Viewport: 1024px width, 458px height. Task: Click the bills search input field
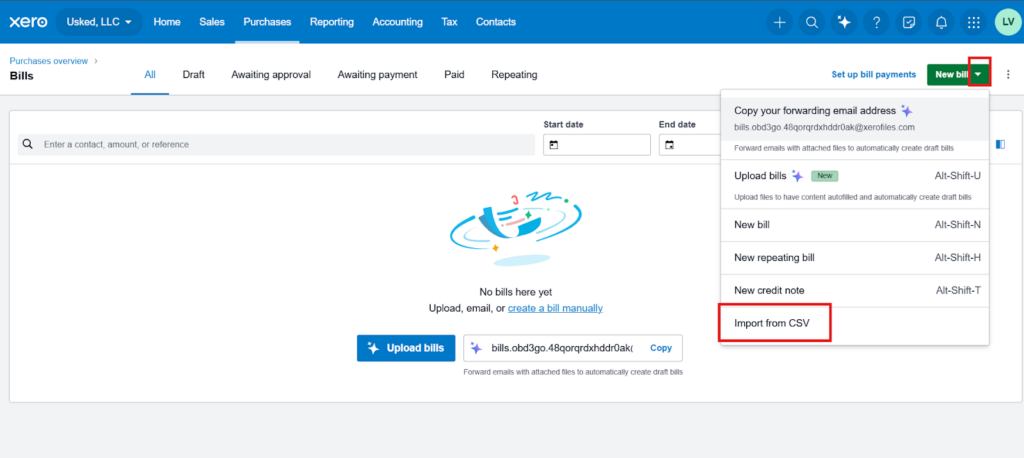pos(276,144)
